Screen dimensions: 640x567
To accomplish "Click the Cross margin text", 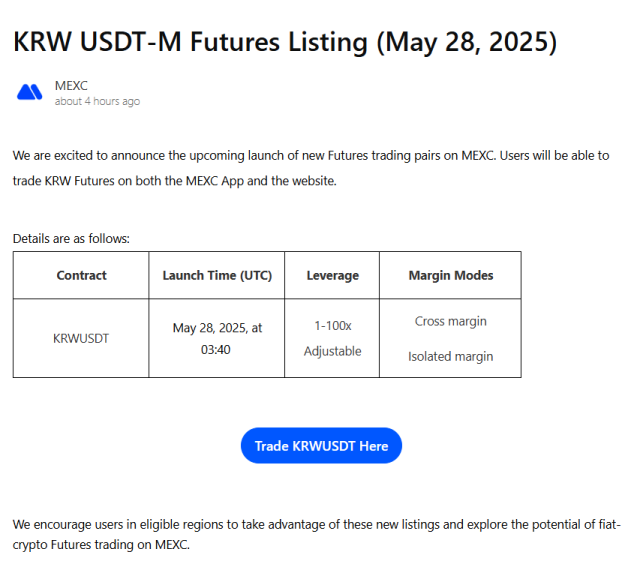I will [x=451, y=321].
